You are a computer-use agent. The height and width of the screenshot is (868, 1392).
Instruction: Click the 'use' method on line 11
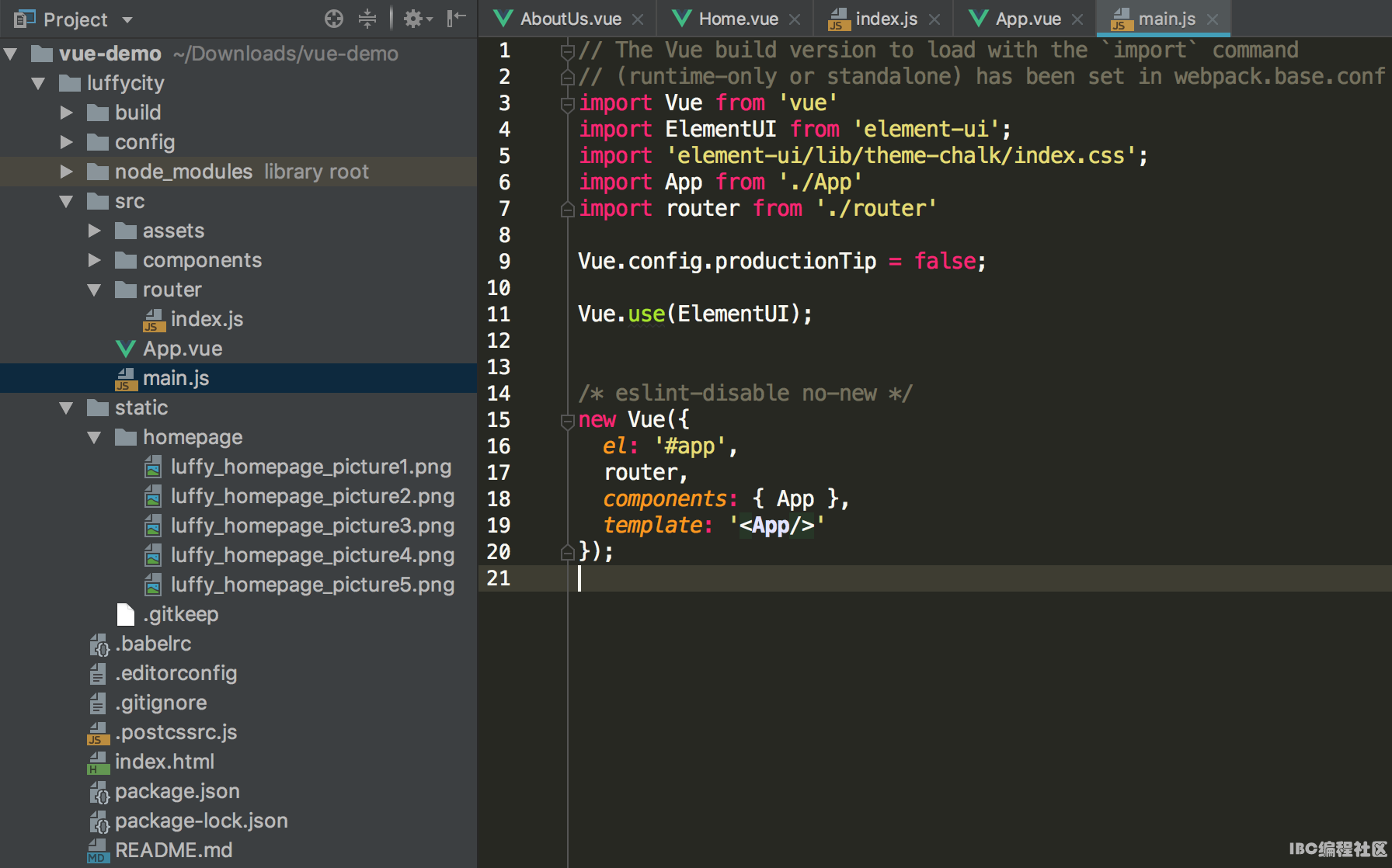pyautogui.click(x=646, y=314)
